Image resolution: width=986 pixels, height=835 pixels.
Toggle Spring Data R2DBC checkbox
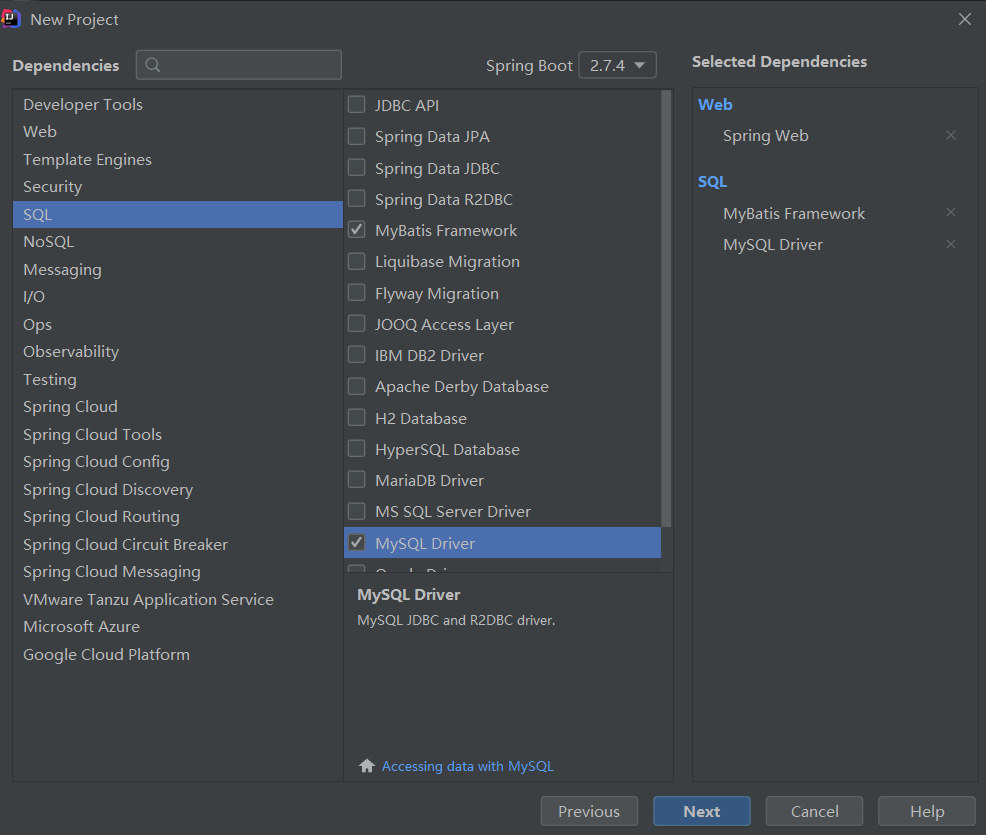pyautogui.click(x=357, y=199)
